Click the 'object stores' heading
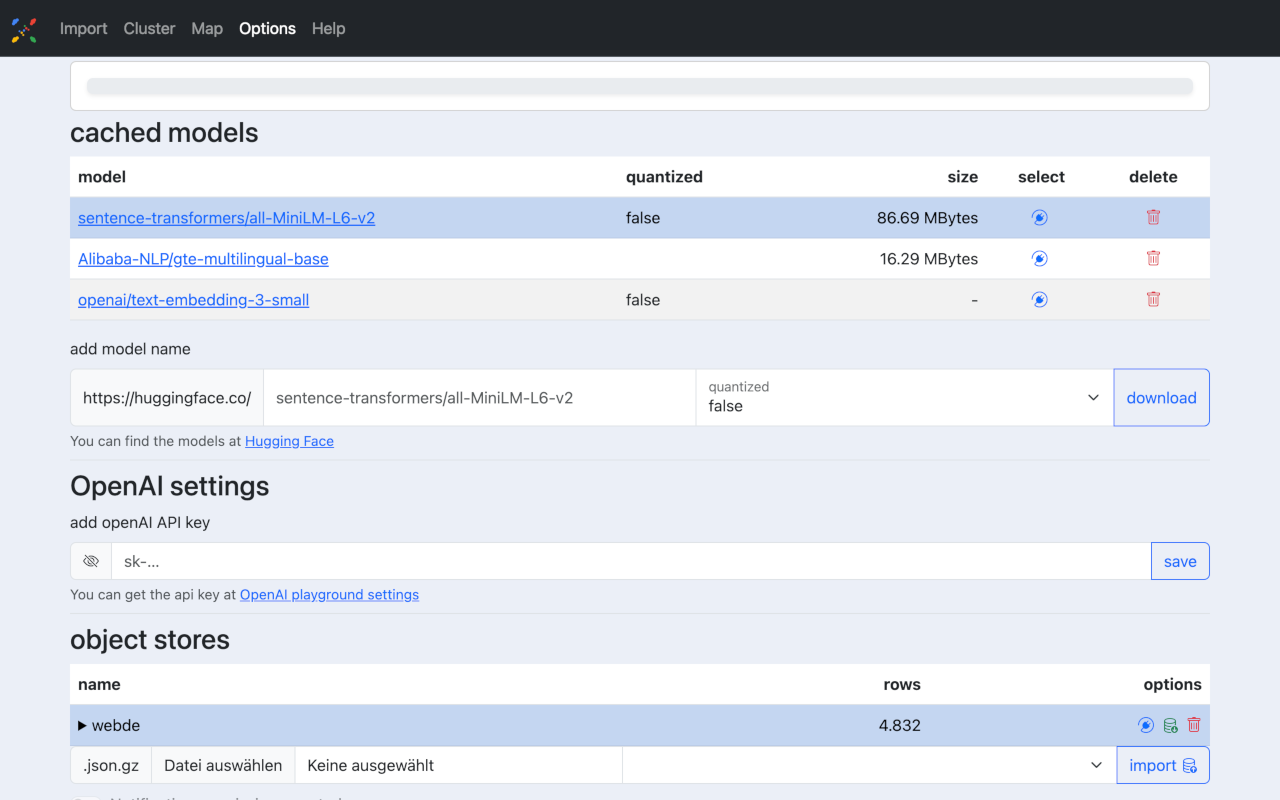The image size is (1280, 800). point(150,639)
